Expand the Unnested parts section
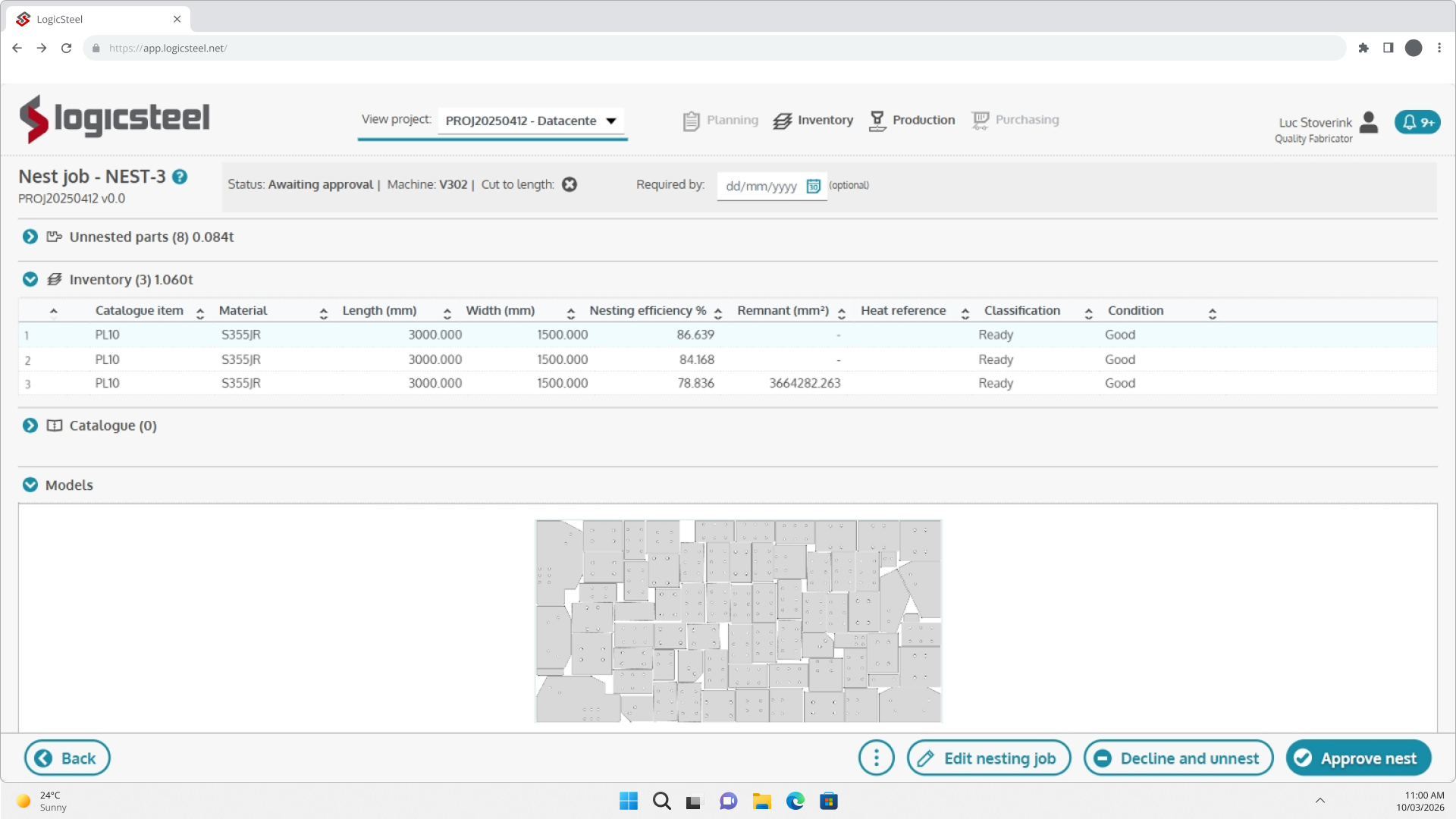Screen dimensions: 1456x819 (30, 237)
